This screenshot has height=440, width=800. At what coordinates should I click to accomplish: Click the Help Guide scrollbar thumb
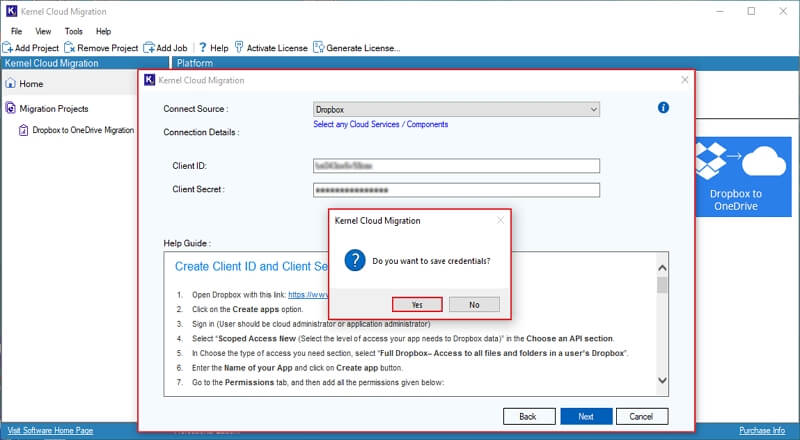662,285
